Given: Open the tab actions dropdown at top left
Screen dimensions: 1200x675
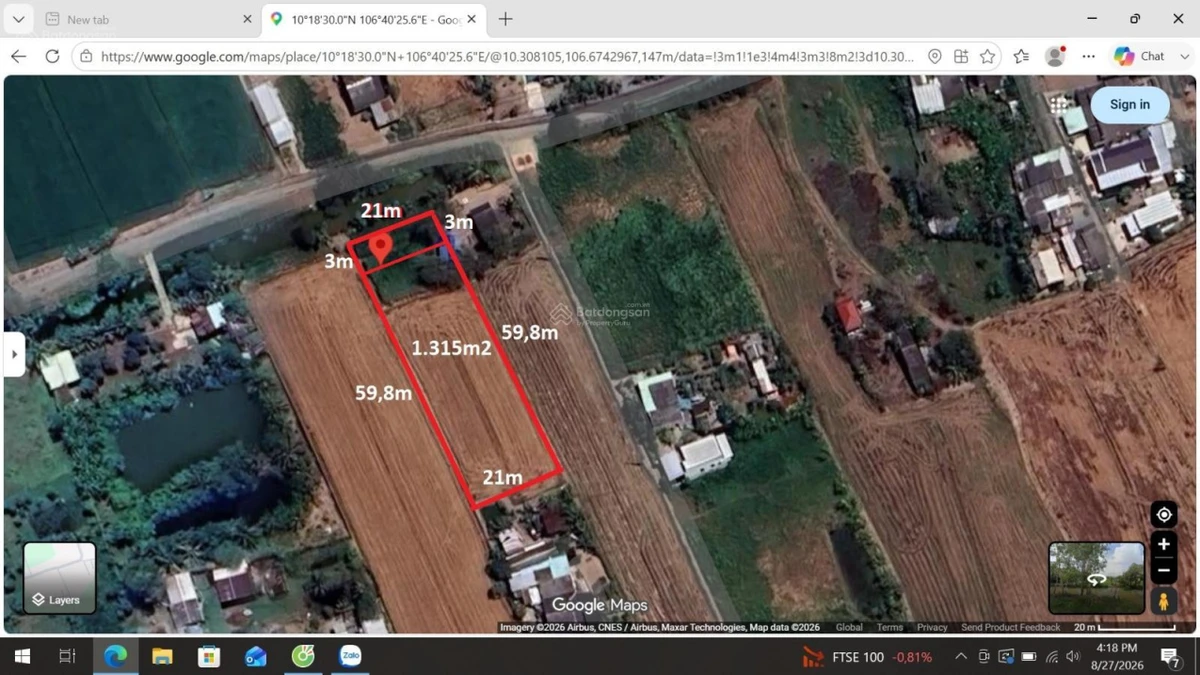Looking at the screenshot, I should [x=19, y=19].
